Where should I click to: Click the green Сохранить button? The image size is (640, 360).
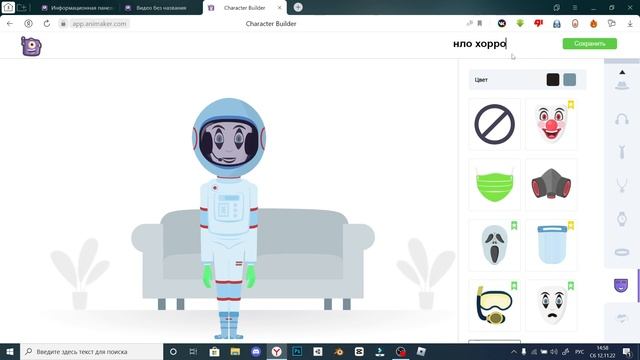click(590, 44)
